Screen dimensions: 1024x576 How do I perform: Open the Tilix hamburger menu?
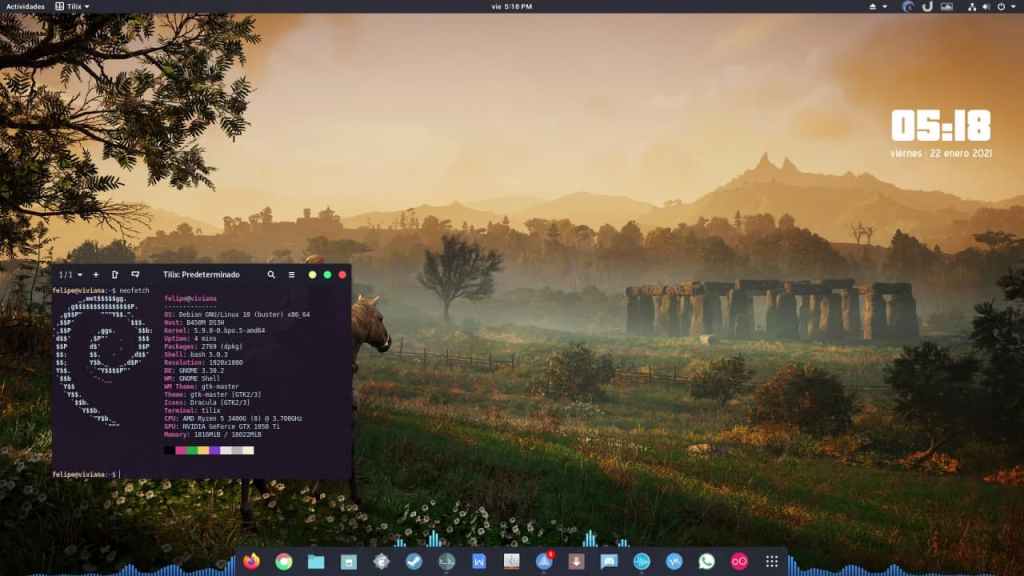coord(291,274)
